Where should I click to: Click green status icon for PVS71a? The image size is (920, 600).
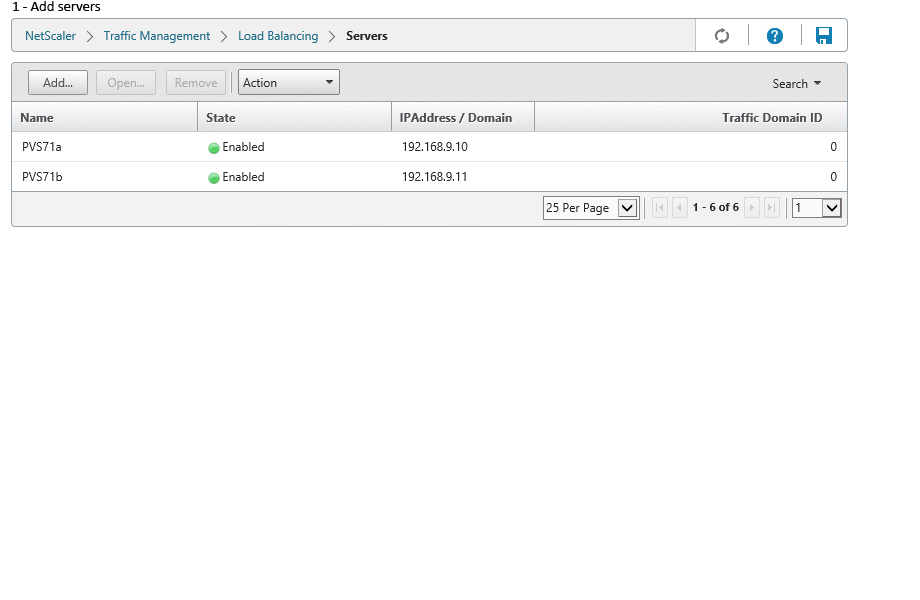tap(213, 148)
